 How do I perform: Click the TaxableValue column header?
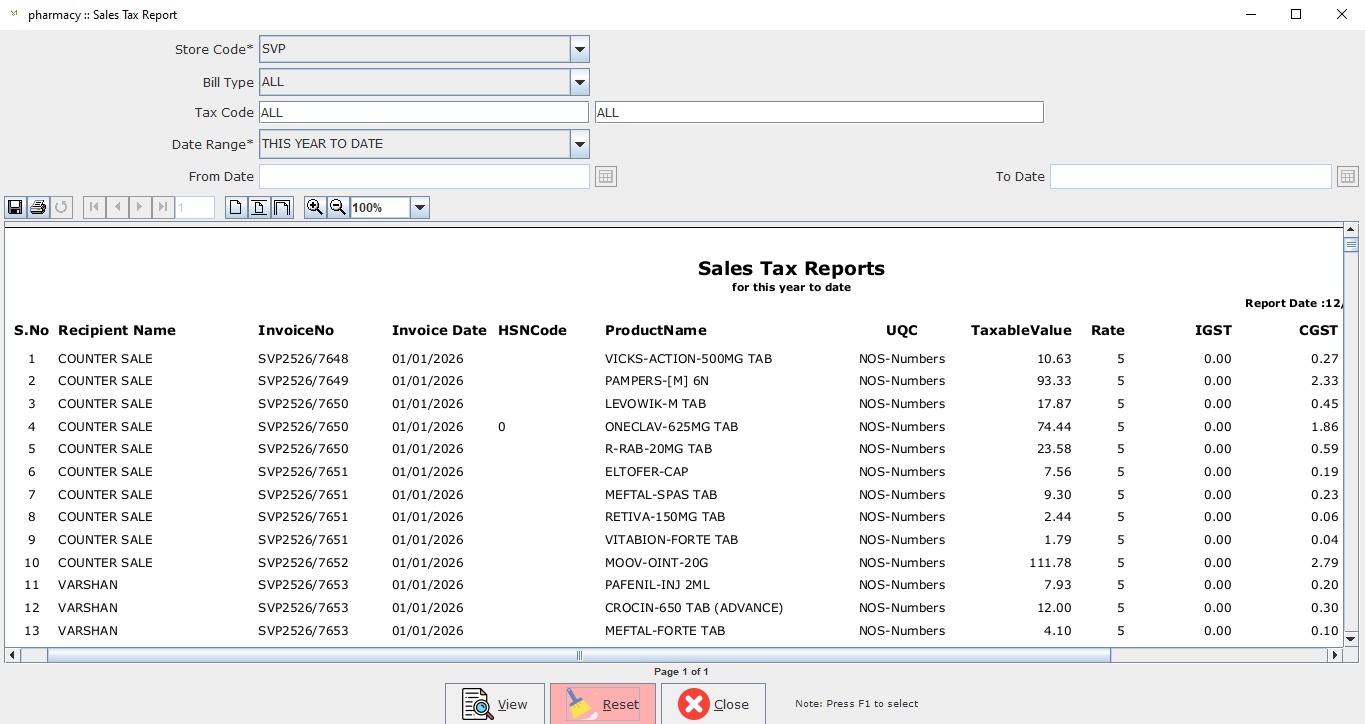pyautogui.click(x=1021, y=331)
